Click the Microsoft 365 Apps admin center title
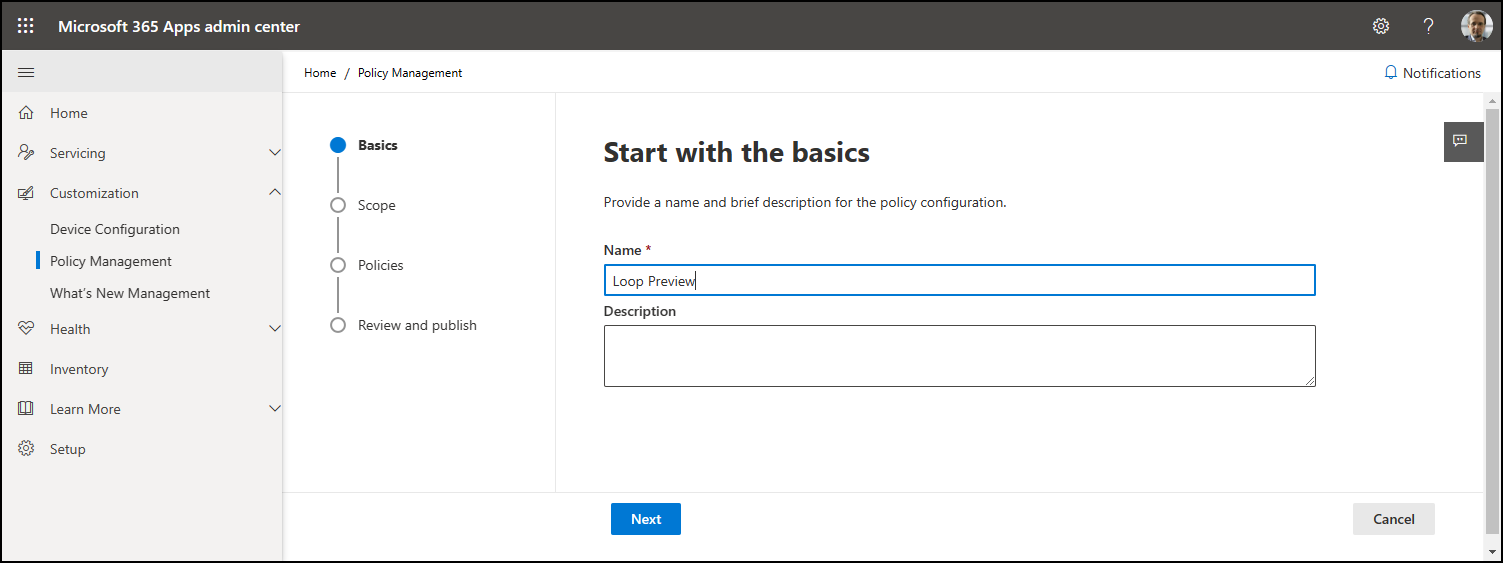 pos(179,26)
